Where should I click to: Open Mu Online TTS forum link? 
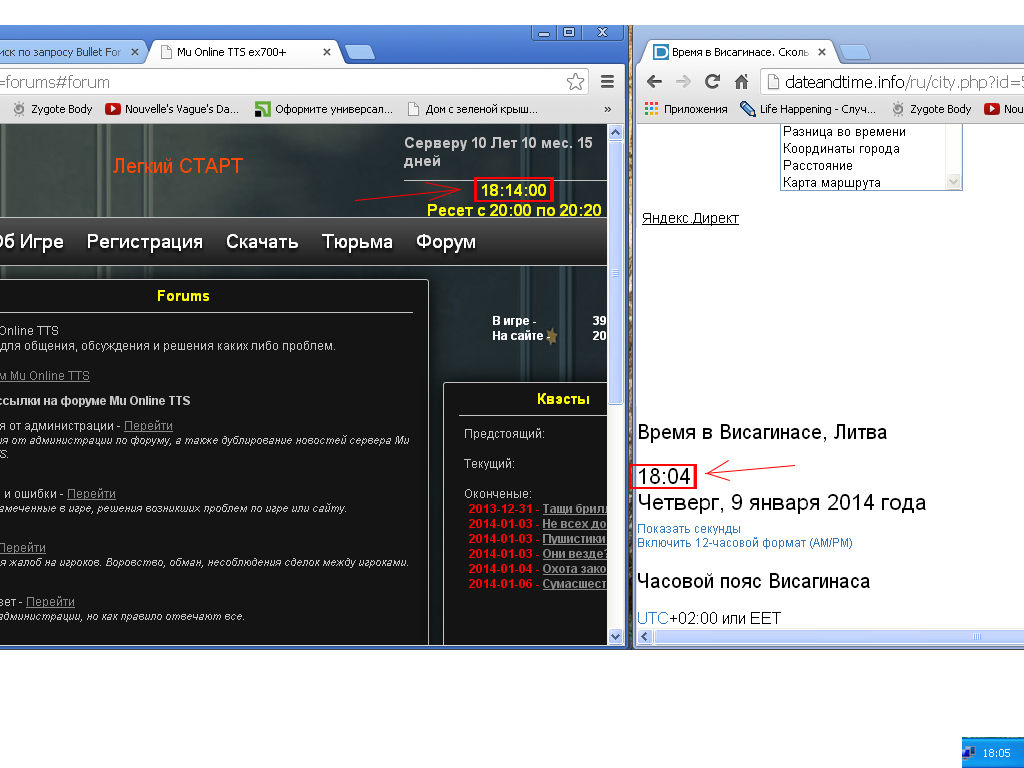(x=45, y=376)
